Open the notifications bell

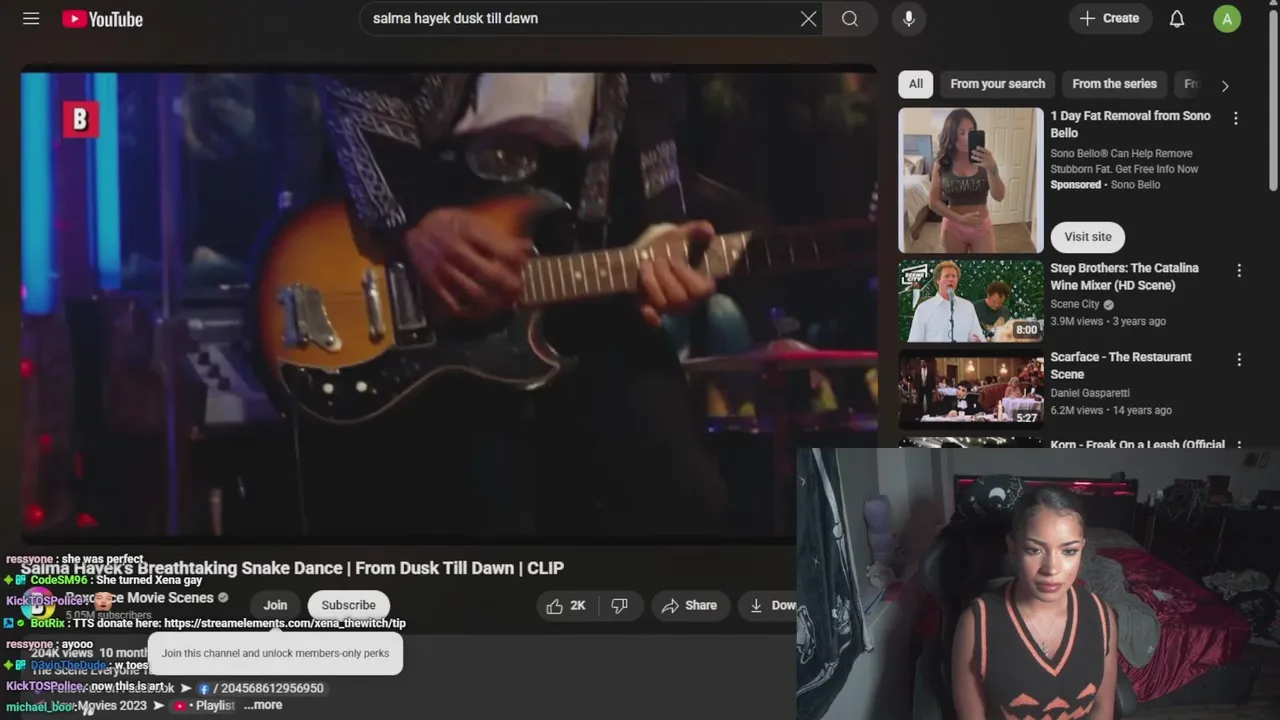[1177, 19]
